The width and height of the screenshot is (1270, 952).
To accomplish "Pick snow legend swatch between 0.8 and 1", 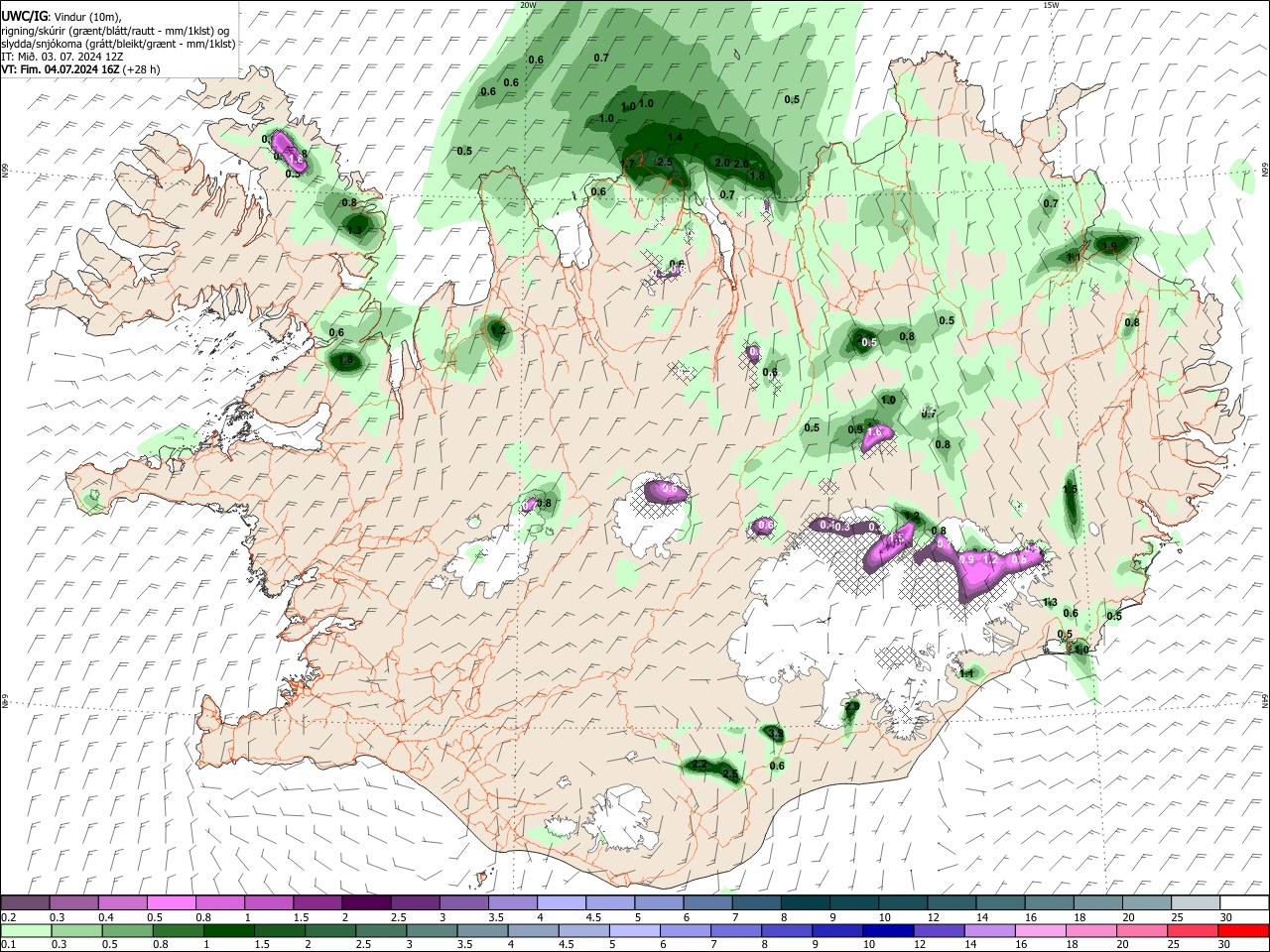I will coord(220,902).
